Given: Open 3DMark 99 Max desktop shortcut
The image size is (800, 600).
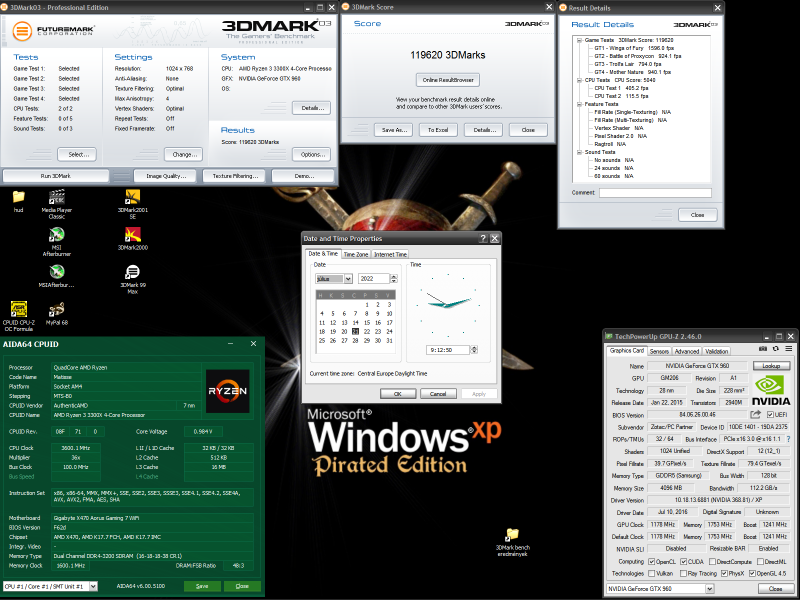Looking at the screenshot, I should (133, 279).
